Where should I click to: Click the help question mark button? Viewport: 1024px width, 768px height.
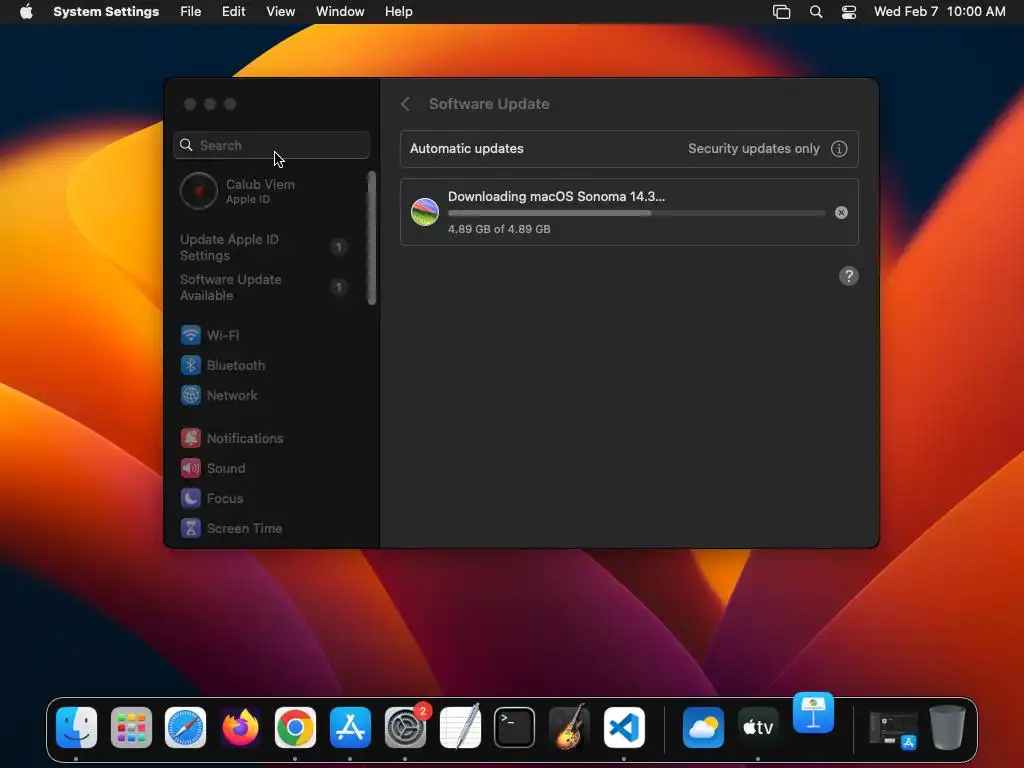pos(848,276)
